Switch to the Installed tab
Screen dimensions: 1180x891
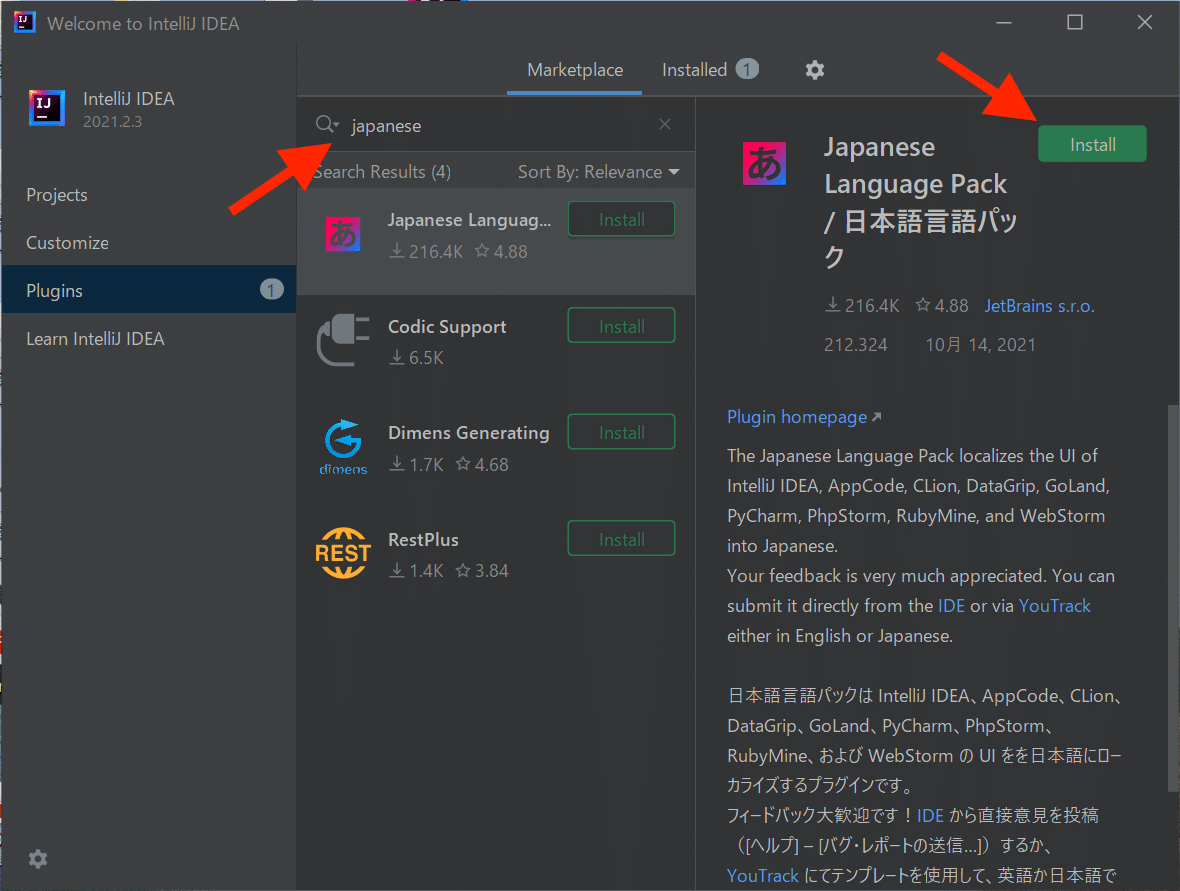coord(694,70)
